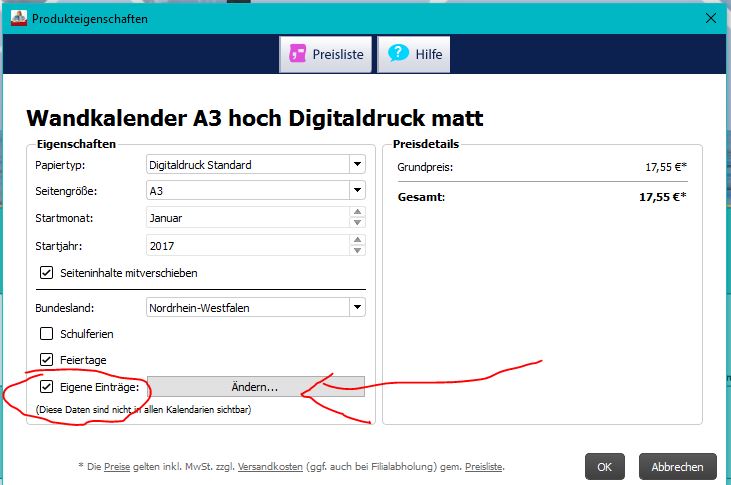Disable the Feiertage checkbox
This screenshot has height=485, width=731.
[46, 360]
